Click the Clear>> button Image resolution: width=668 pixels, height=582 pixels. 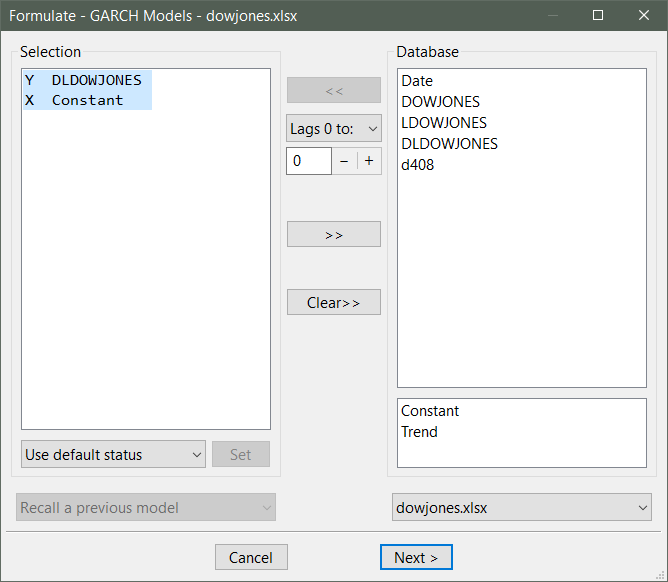pyautogui.click(x=334, y=302)
